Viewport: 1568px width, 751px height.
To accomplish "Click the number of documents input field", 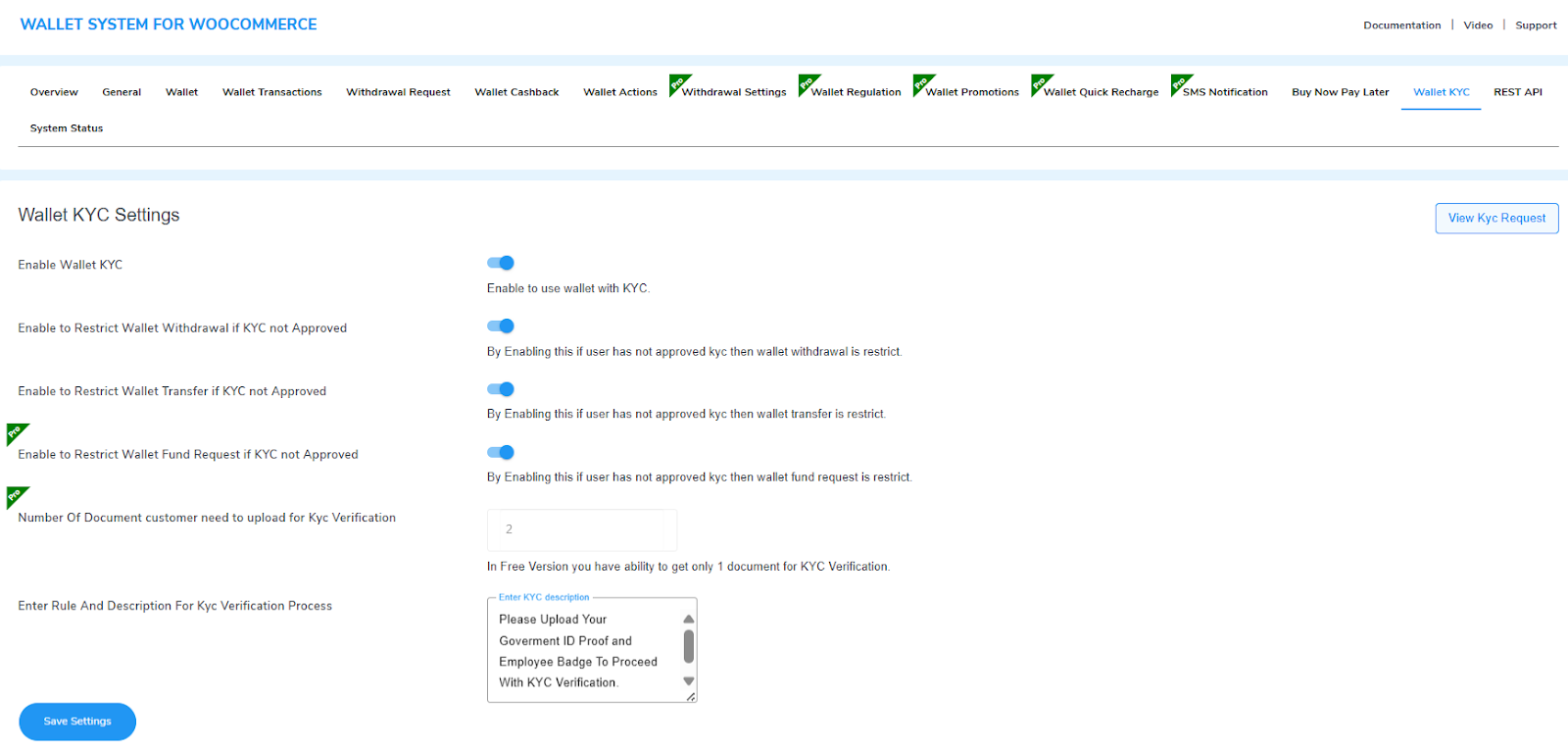I will [x=582, y=529].
